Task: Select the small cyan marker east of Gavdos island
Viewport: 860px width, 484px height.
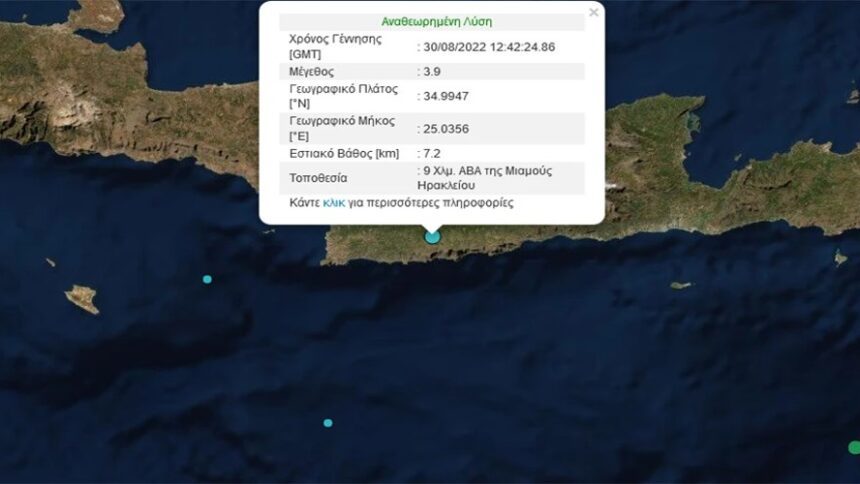Action: pyautogui.click(x=207, y=279)
